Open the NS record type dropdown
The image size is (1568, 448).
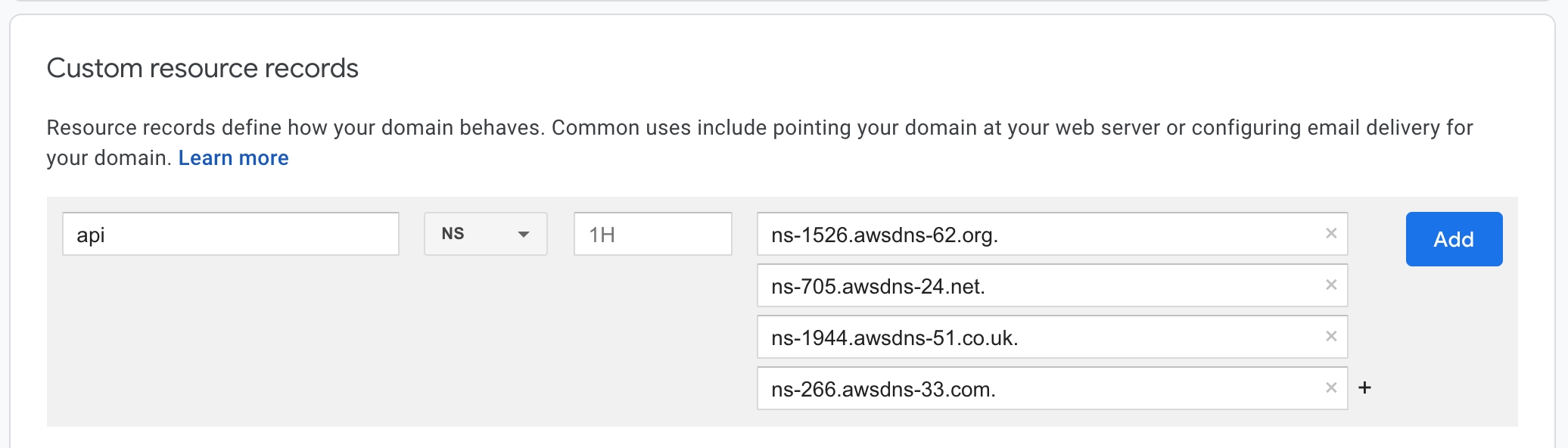485,234
